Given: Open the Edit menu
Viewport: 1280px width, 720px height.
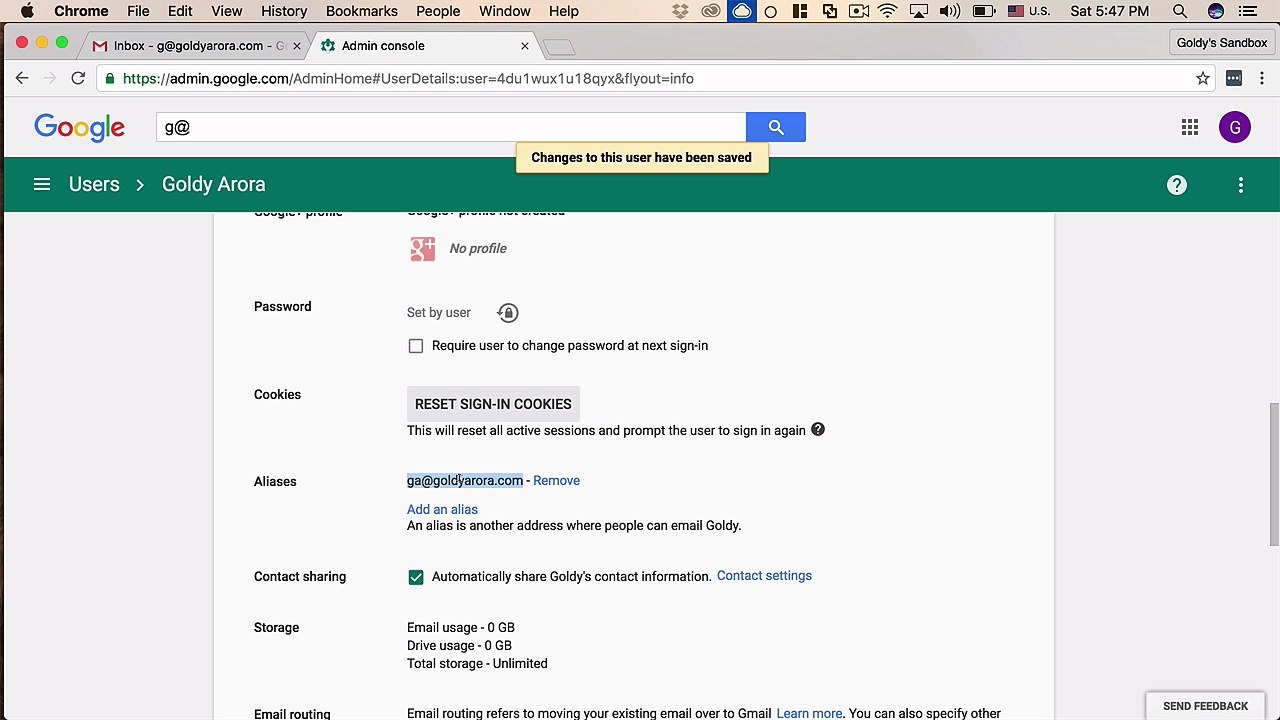Looking at the screenshot, I should 180,11.
